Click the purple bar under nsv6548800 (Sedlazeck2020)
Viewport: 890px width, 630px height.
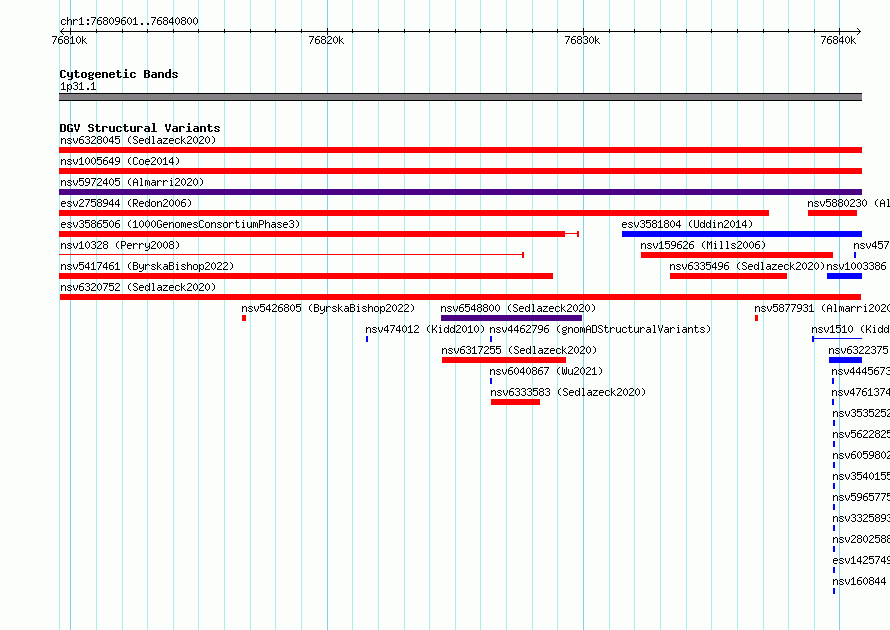coord(511,318)
